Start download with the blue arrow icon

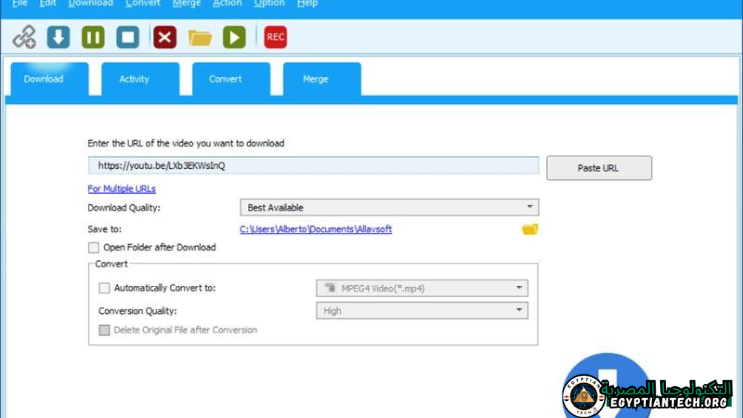58,37
